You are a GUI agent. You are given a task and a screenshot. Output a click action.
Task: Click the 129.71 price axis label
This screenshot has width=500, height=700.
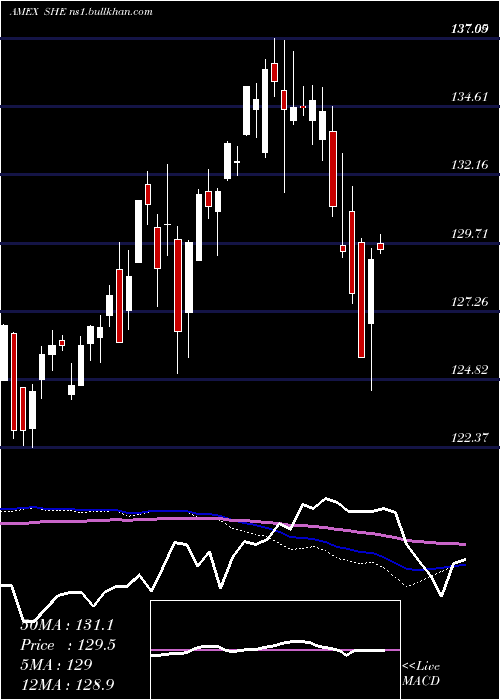(469, 233)
